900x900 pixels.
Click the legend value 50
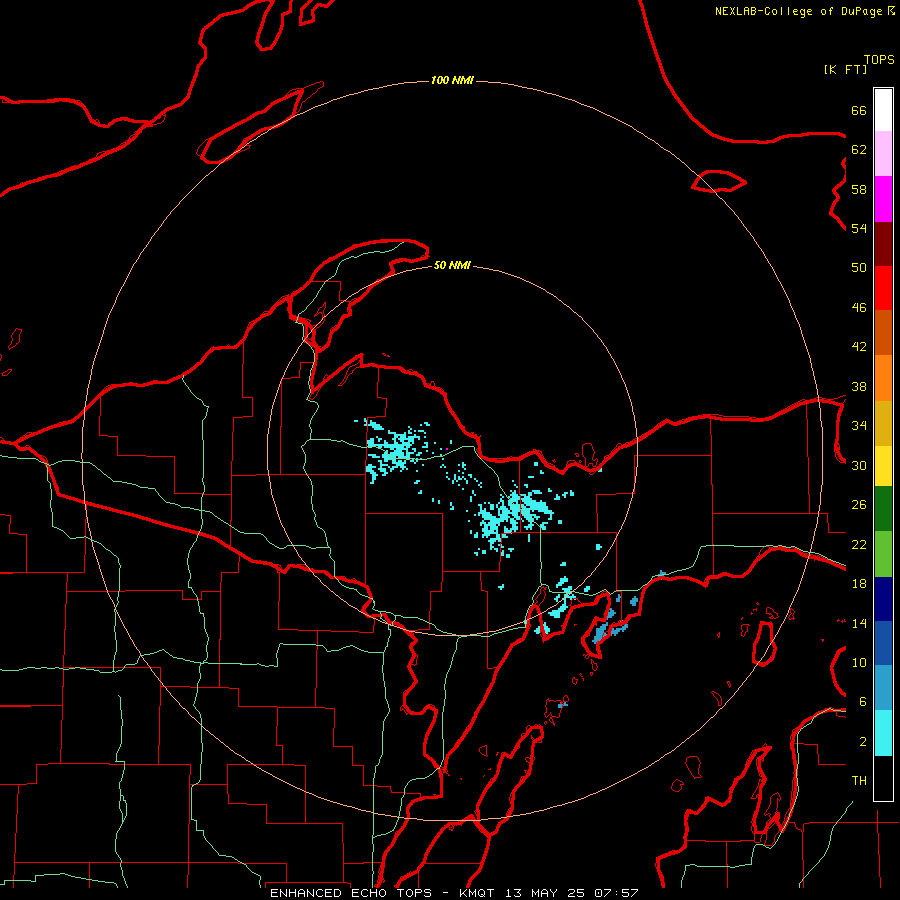tap(859, 268)
